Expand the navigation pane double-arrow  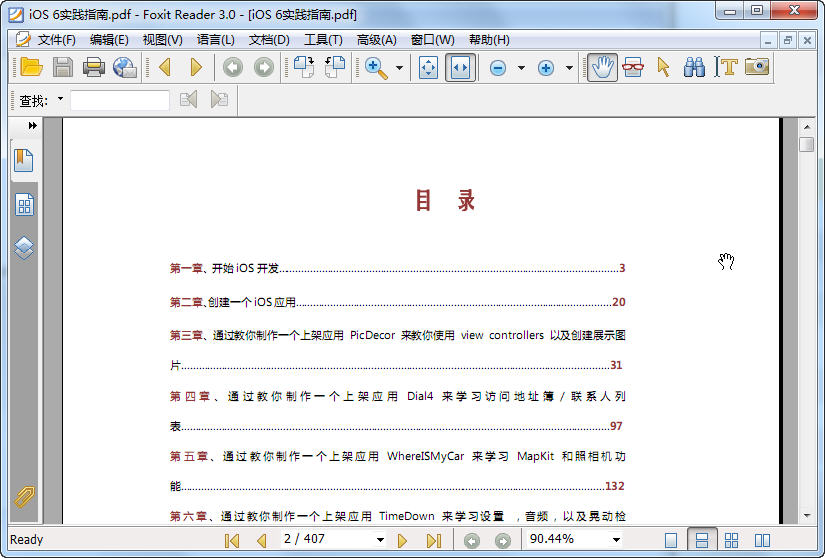(x=33, y=126)
